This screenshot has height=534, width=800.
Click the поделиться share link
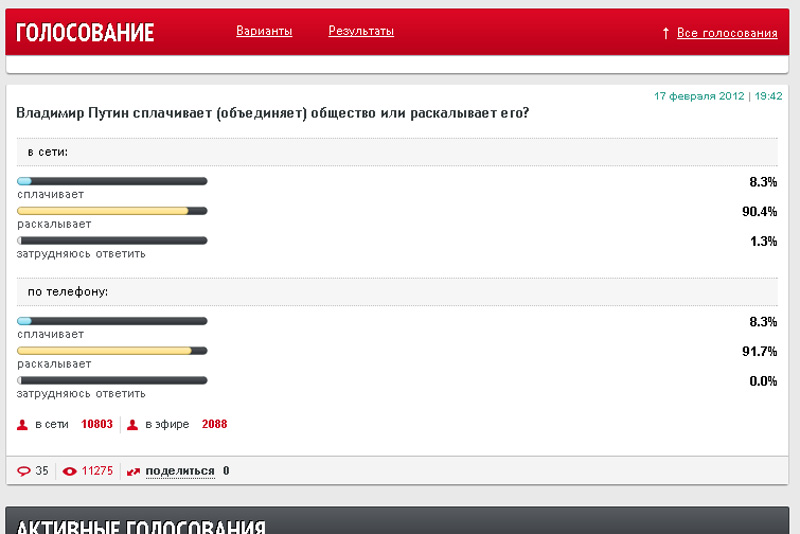[x=180, y=471]
